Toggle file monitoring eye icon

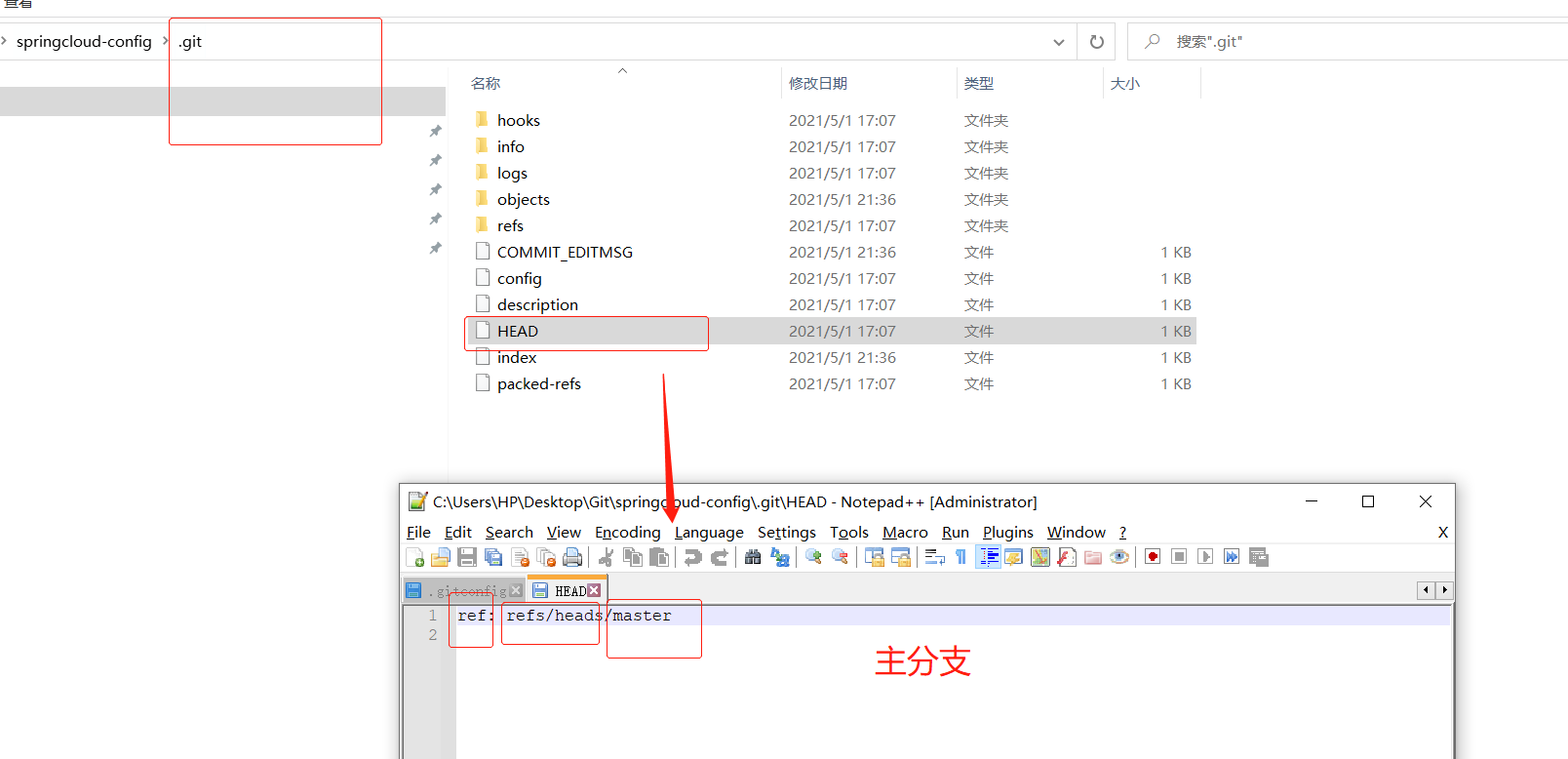tap(1119, 557)
